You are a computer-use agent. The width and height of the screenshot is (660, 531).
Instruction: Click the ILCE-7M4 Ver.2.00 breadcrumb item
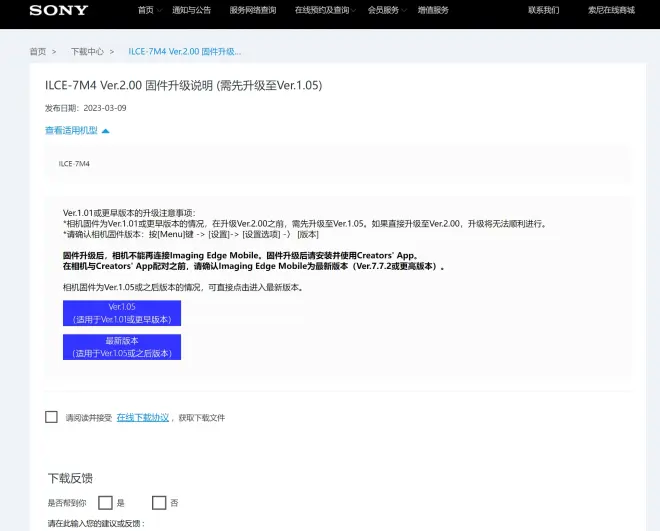click(185, 51)
